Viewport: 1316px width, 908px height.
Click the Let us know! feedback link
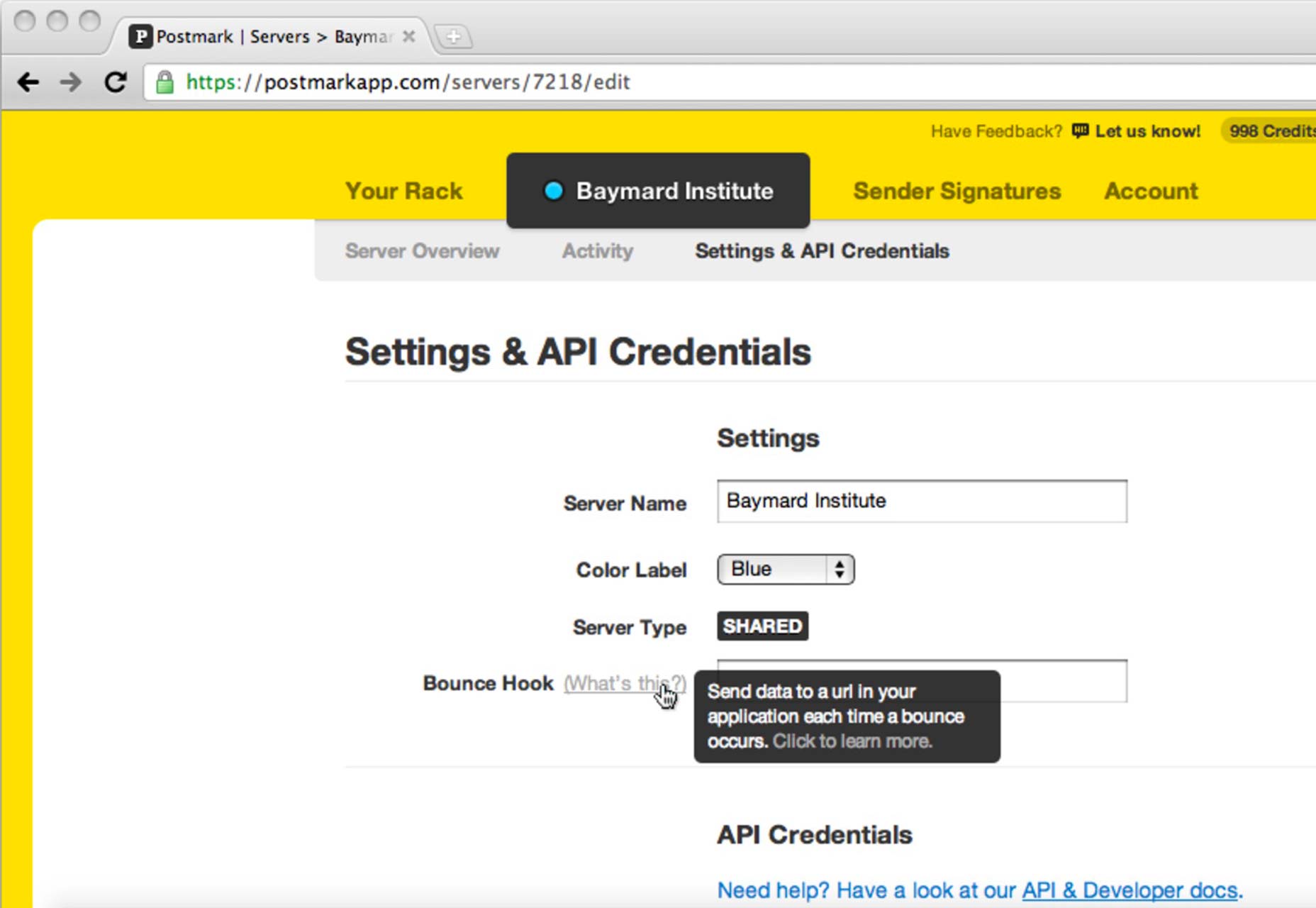[1147, 131]
